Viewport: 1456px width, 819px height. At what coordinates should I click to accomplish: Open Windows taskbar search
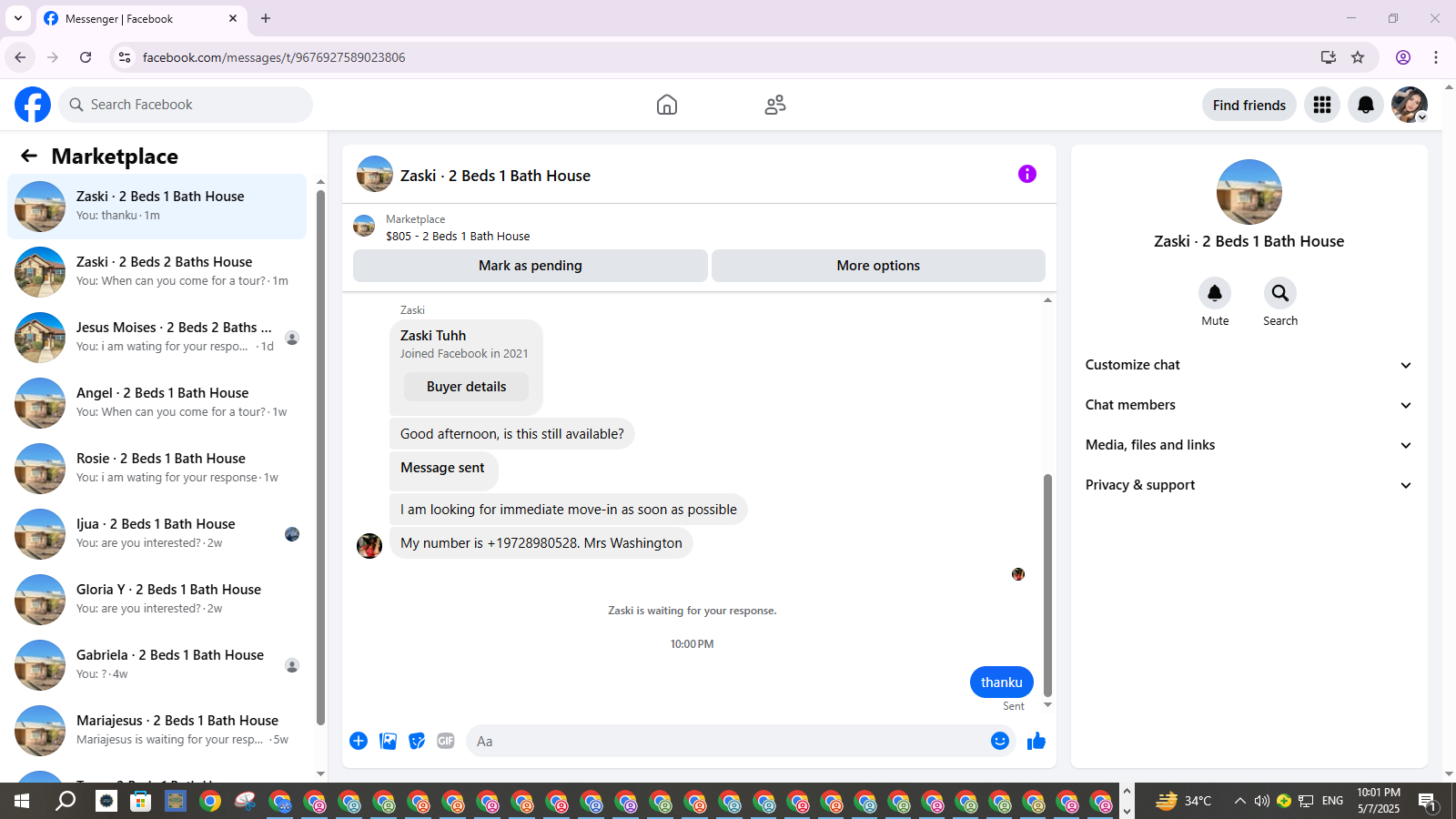(x=66, y=801)
